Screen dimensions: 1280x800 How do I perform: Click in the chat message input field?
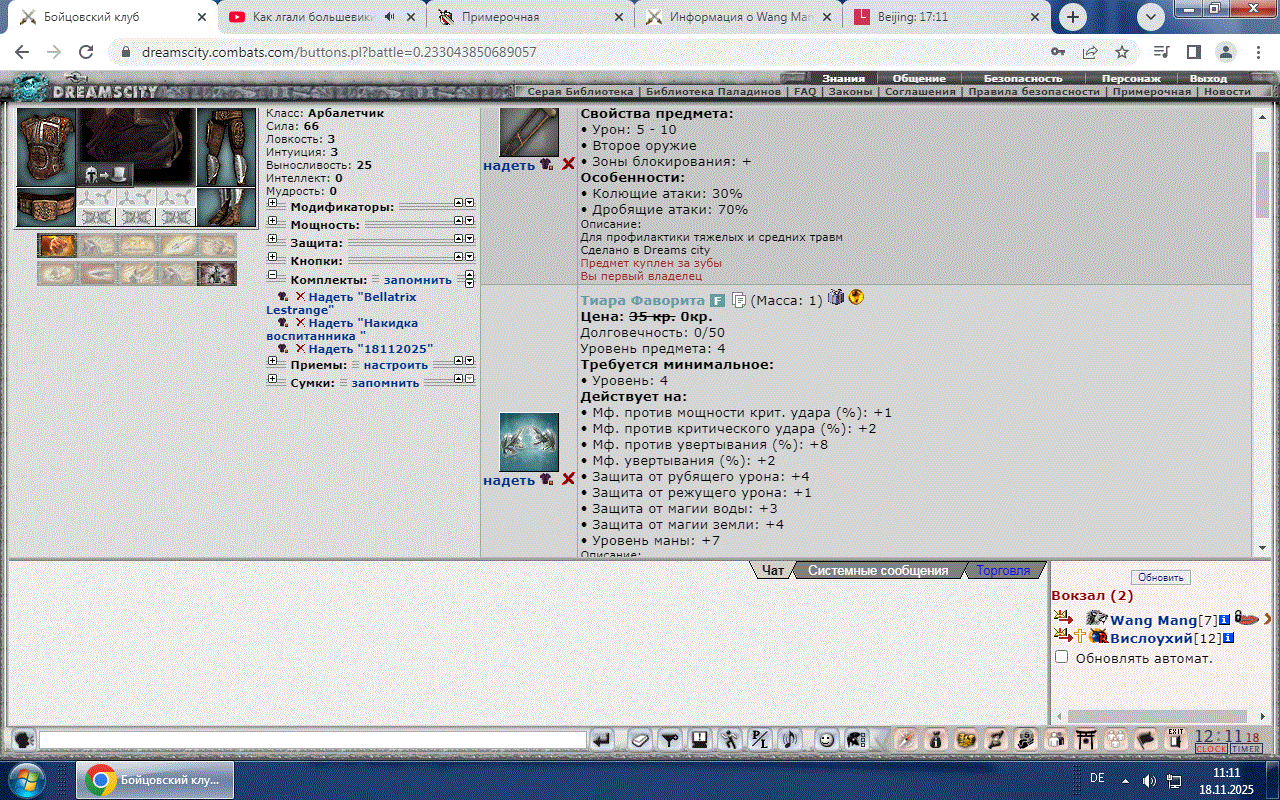click(x=312, y=740)
